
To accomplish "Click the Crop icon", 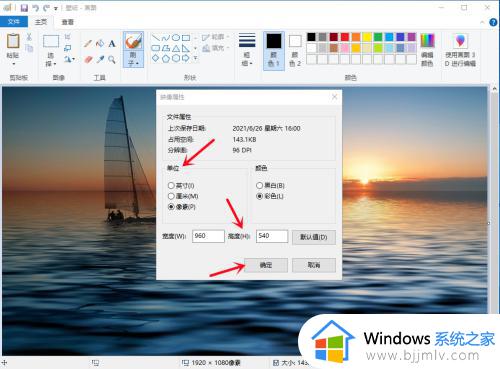I will coord(68,37).
